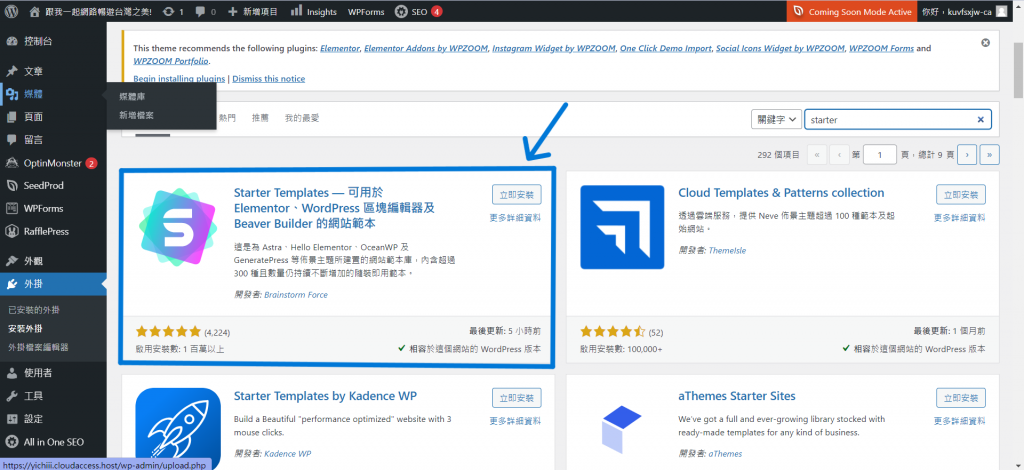Open the Elementor recommended plugin link

coord(340,48)
